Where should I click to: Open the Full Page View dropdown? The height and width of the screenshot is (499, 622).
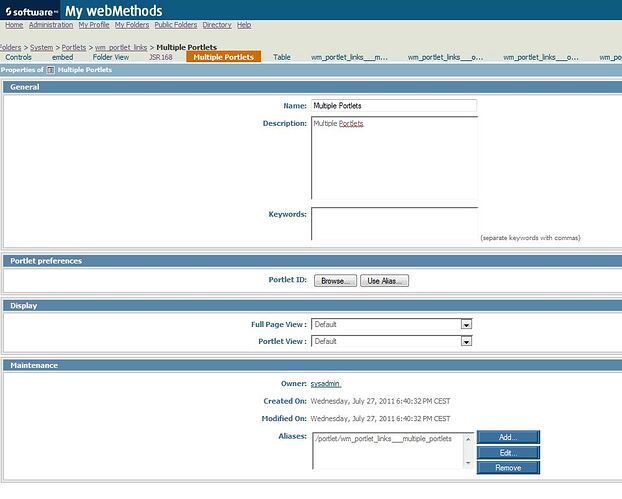pyautogui.click(x=392, y=324)
